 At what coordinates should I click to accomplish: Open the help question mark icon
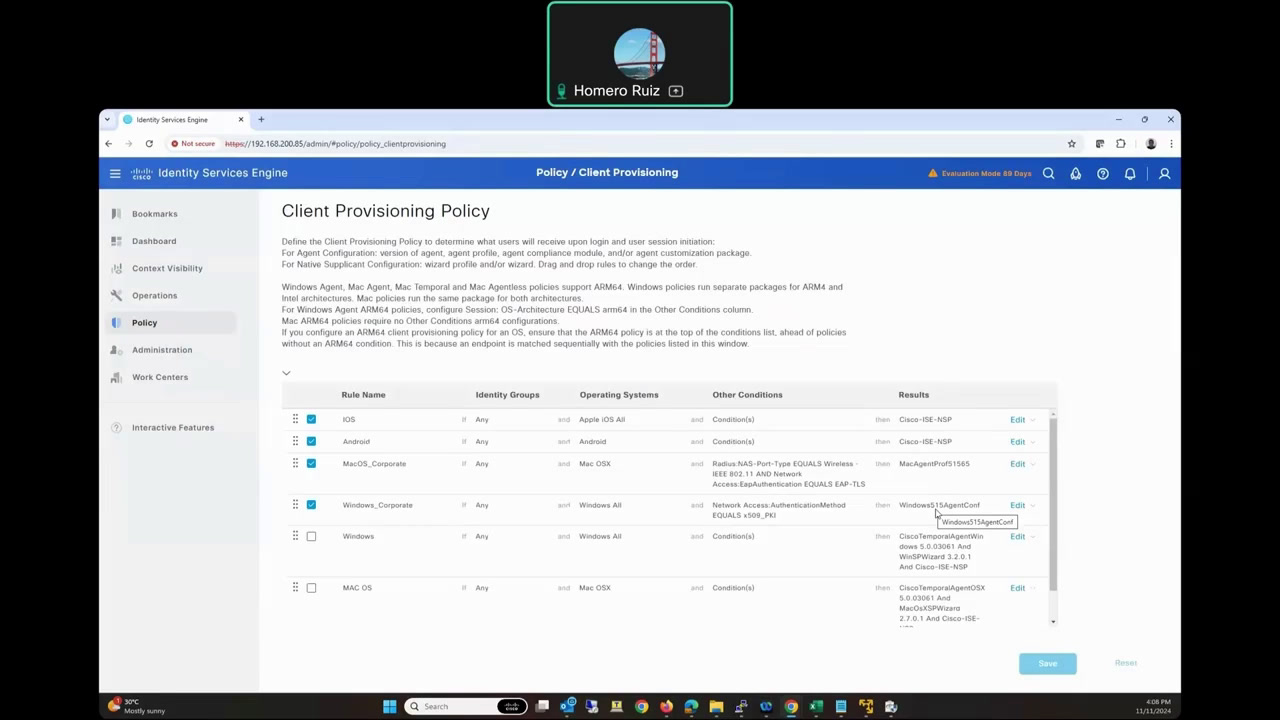click(x=1103, y=173)
